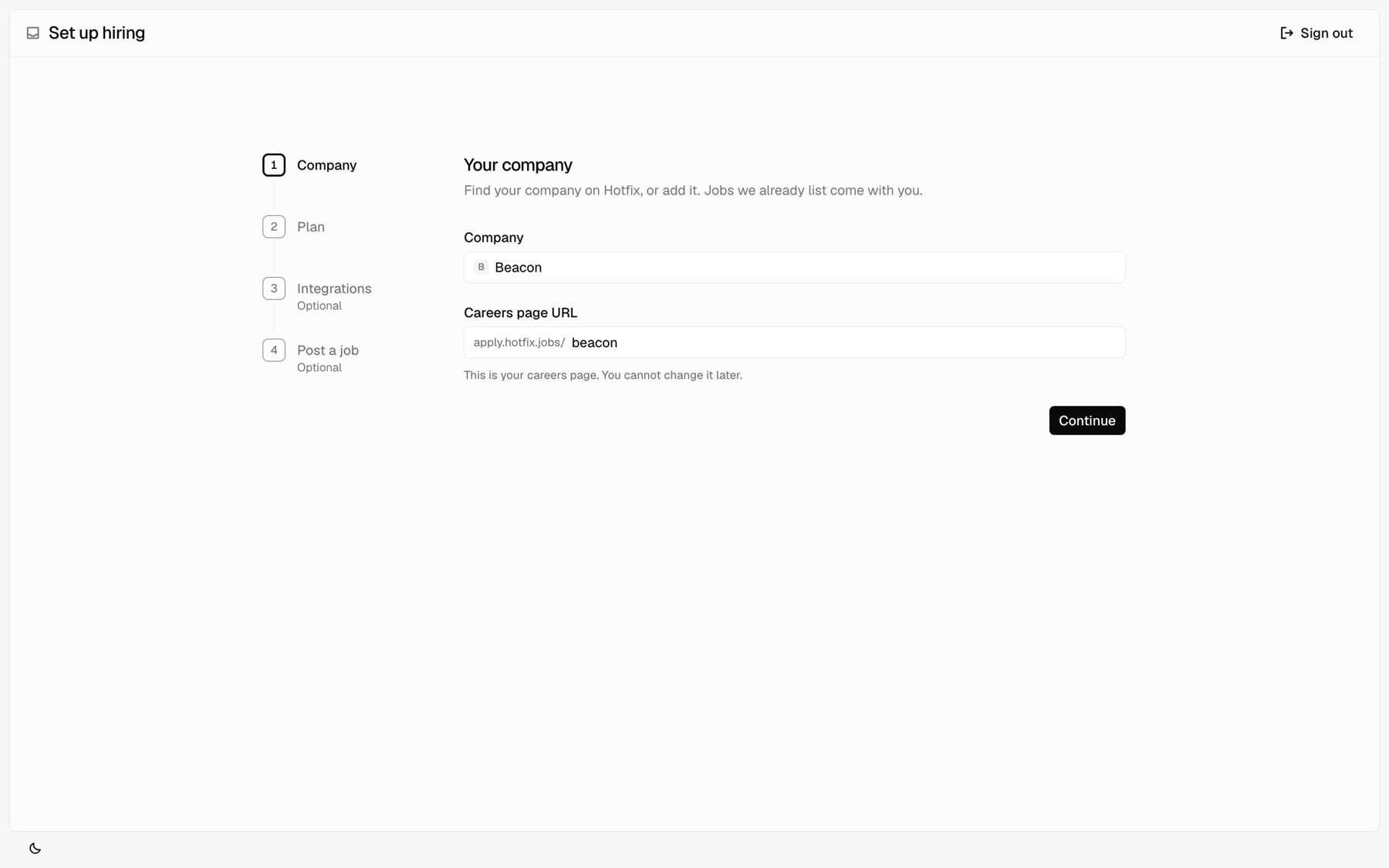
Task: Click the 'Careers page URL' label
Action: 520,312
